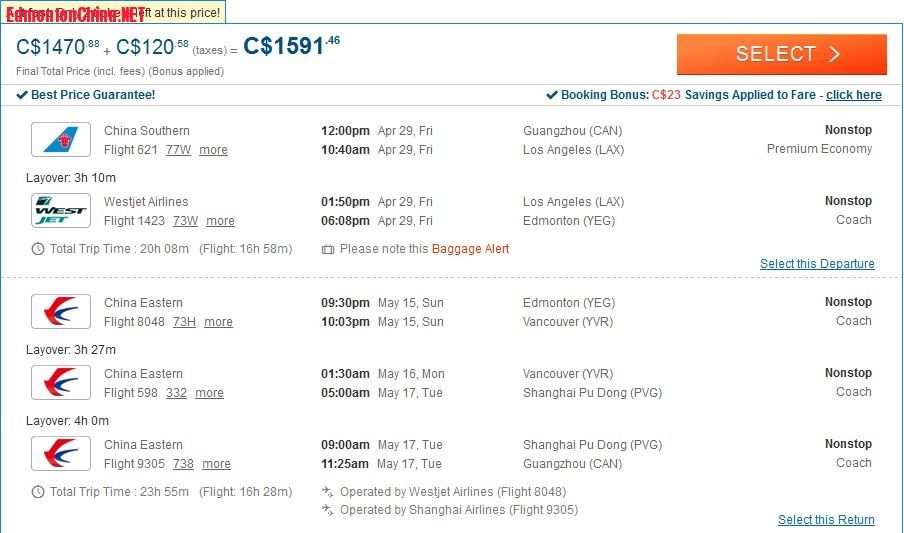Screen dimensions: 904x533
Task: Choose 'Select this Departure' link
Action: (x=817, y=264)
